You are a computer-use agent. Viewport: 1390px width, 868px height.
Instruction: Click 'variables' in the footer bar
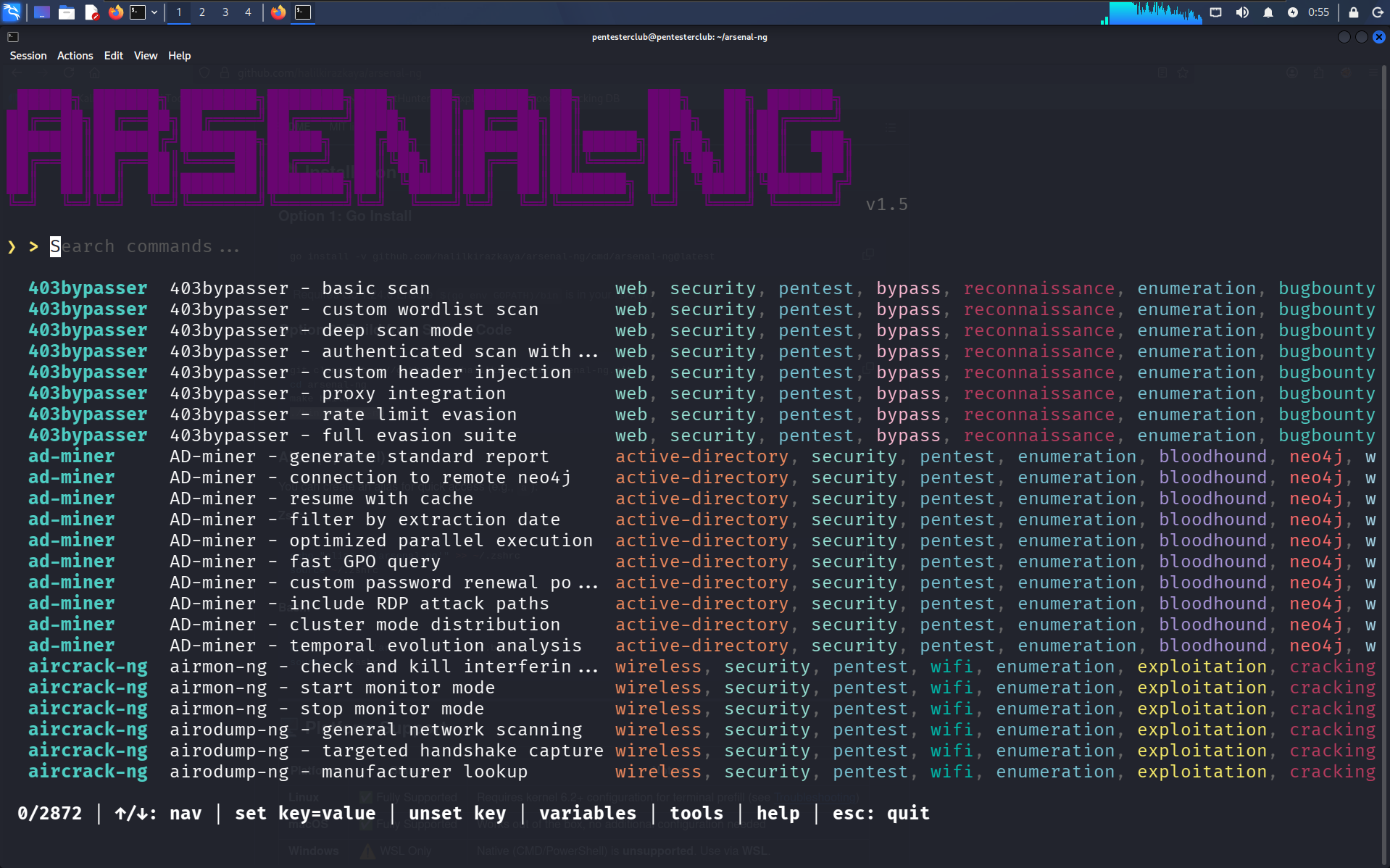(x=588, y=814)
